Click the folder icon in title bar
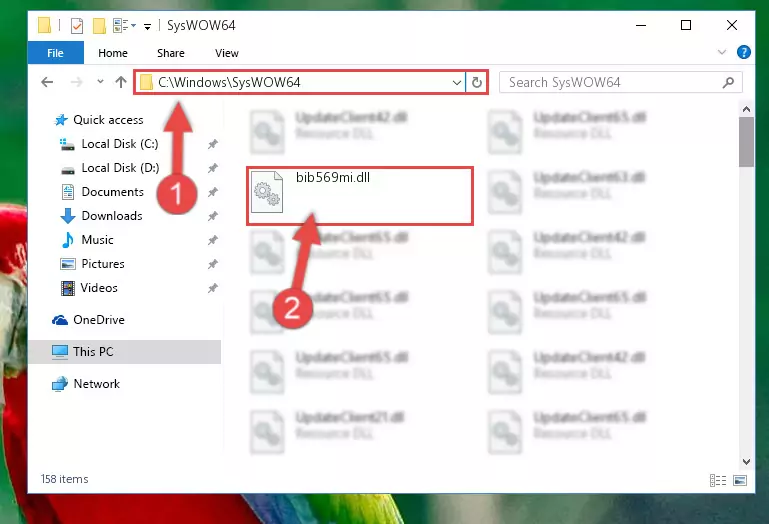769x524 pixels. (45, 25)
